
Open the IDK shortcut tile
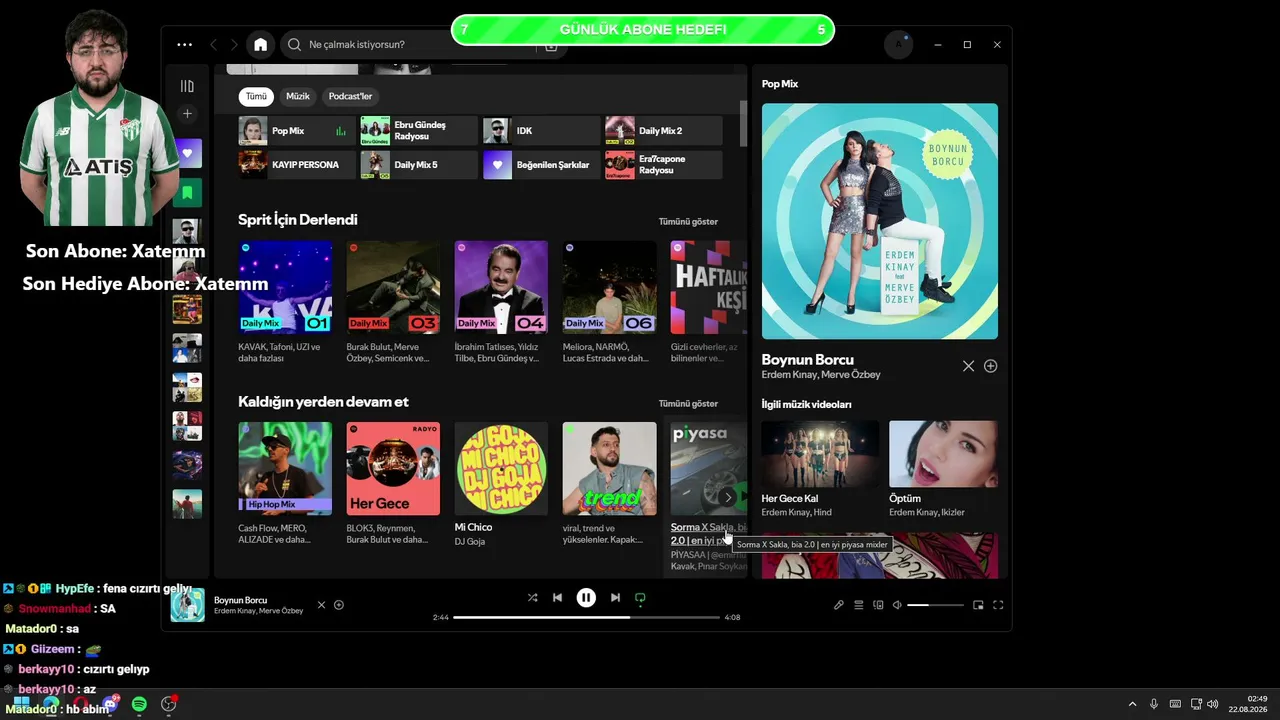541,131
